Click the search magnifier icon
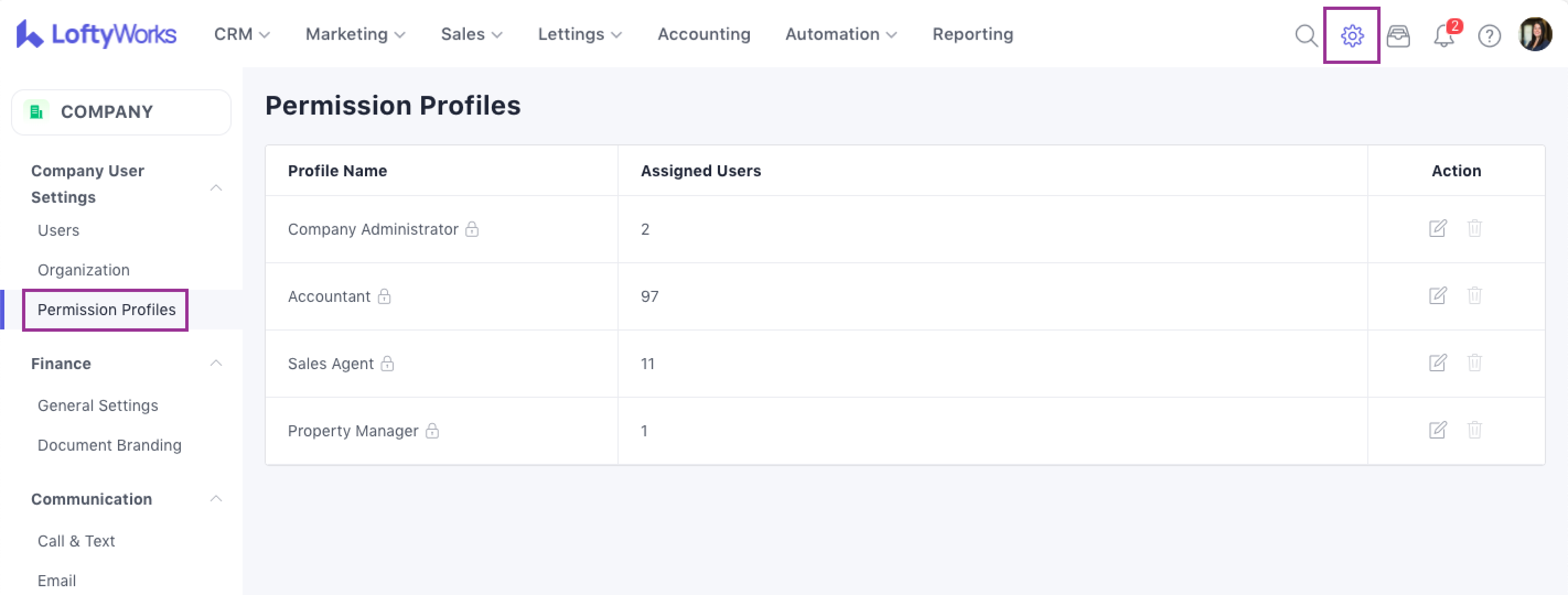 click(x=1306, y=35)
